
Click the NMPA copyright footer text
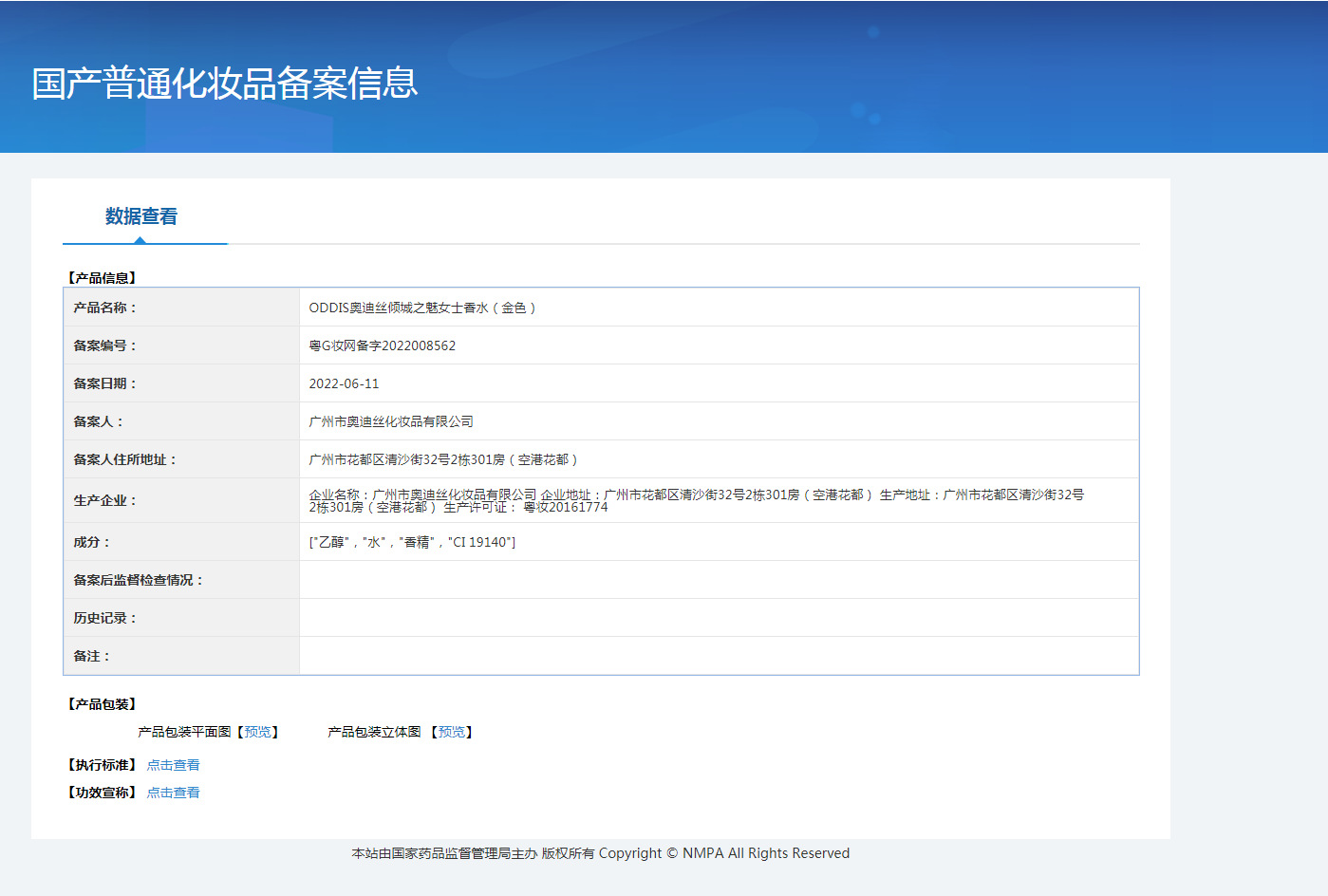coord(601,853)
